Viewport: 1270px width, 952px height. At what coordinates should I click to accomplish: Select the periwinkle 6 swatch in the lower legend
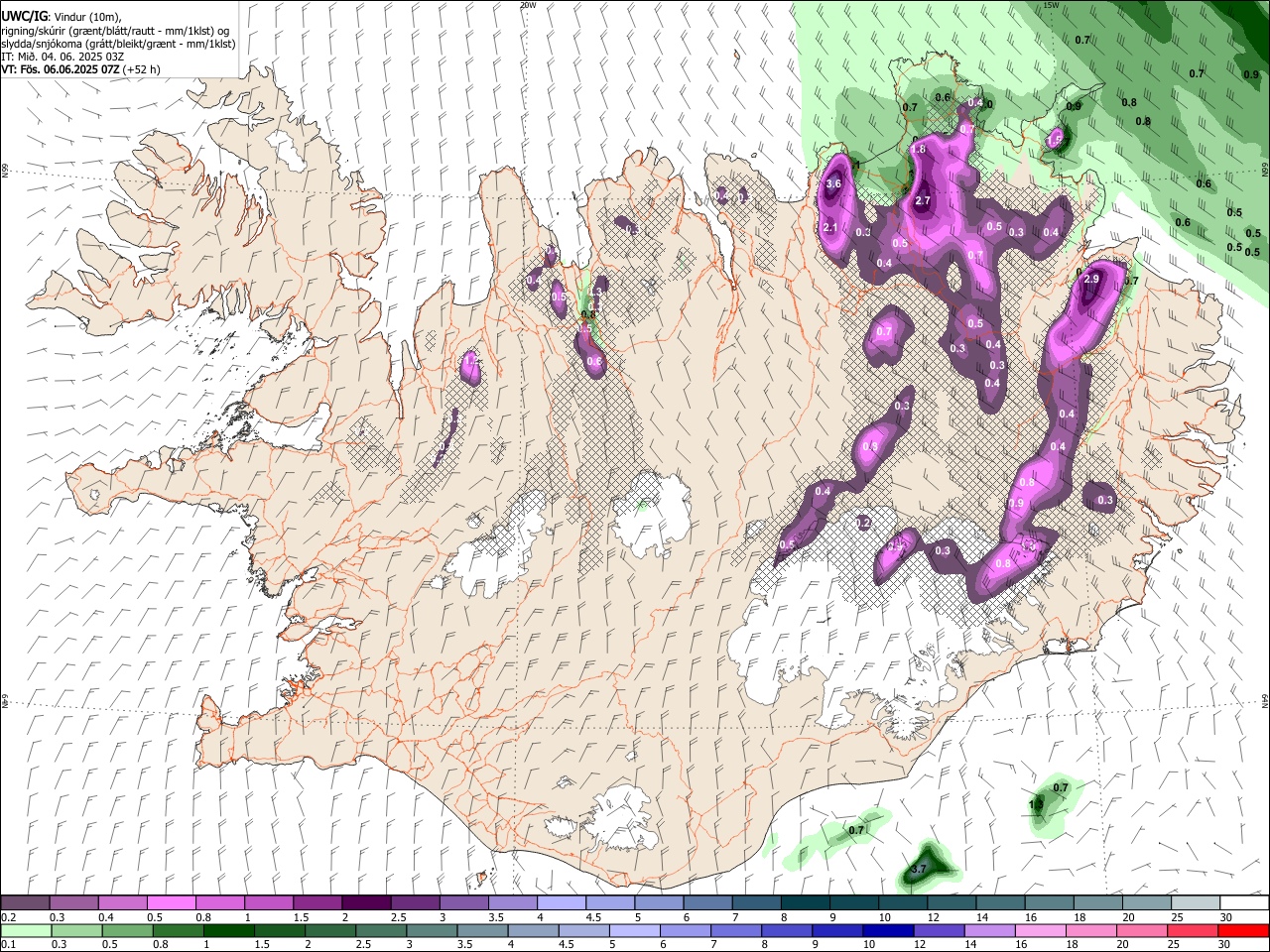[685, 930]
